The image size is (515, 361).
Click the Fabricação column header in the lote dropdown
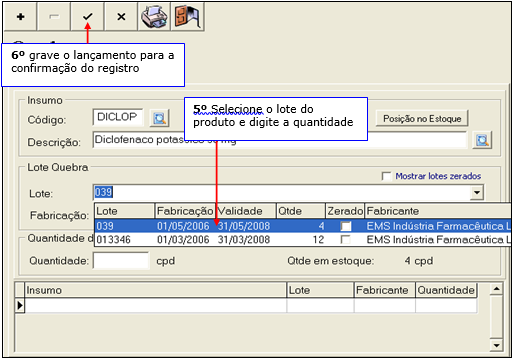(x=185, y=211)
